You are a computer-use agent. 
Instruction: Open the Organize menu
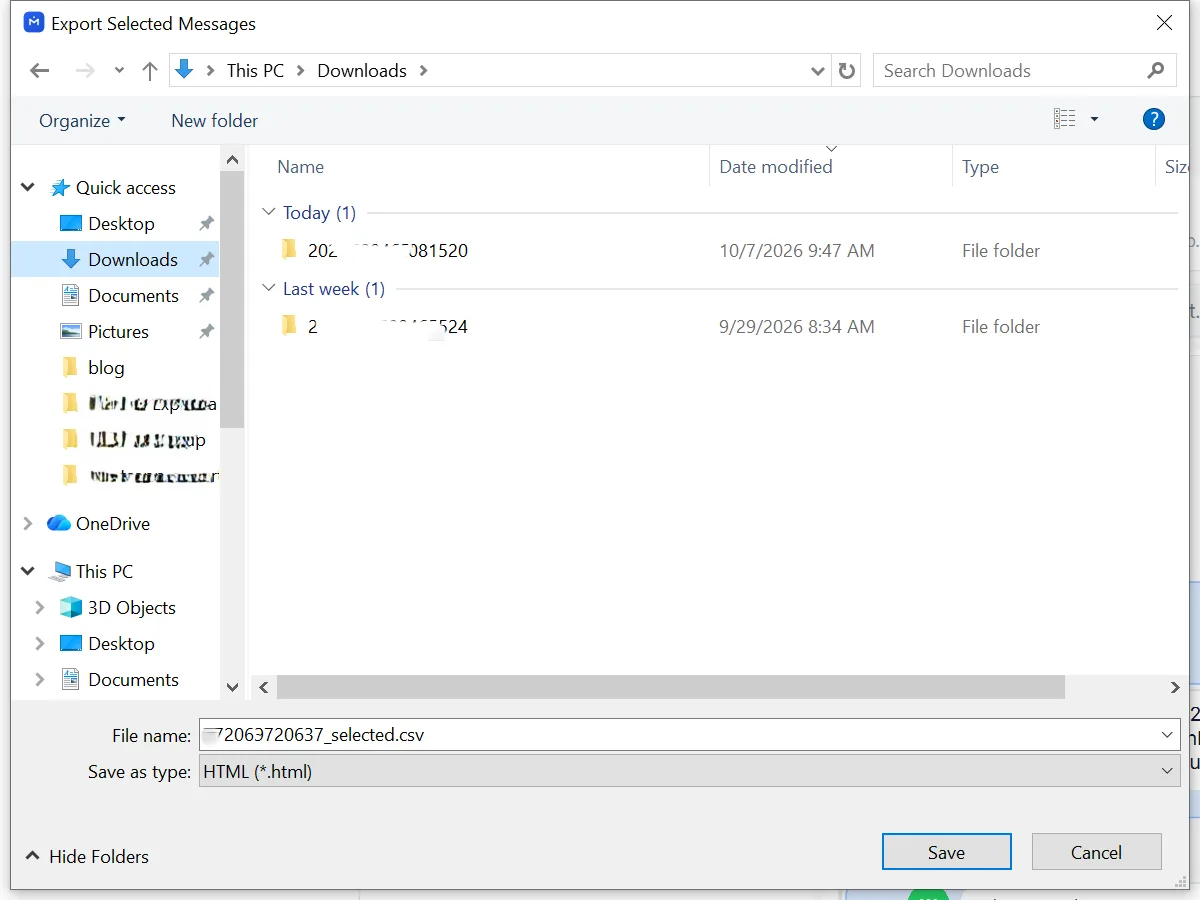[82, 121]
